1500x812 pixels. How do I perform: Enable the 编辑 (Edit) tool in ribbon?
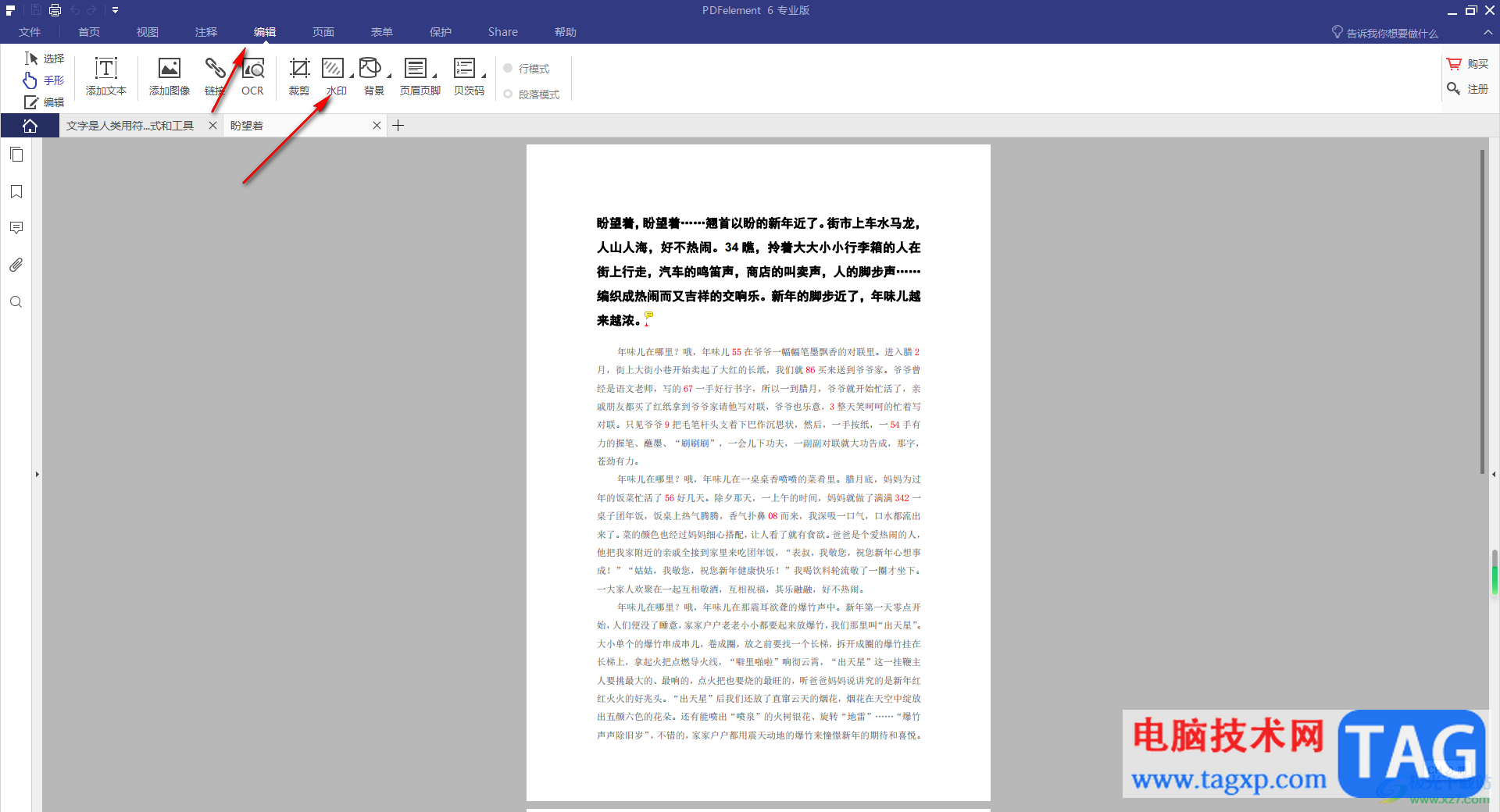pyautogui.click(x=45, y=102)
